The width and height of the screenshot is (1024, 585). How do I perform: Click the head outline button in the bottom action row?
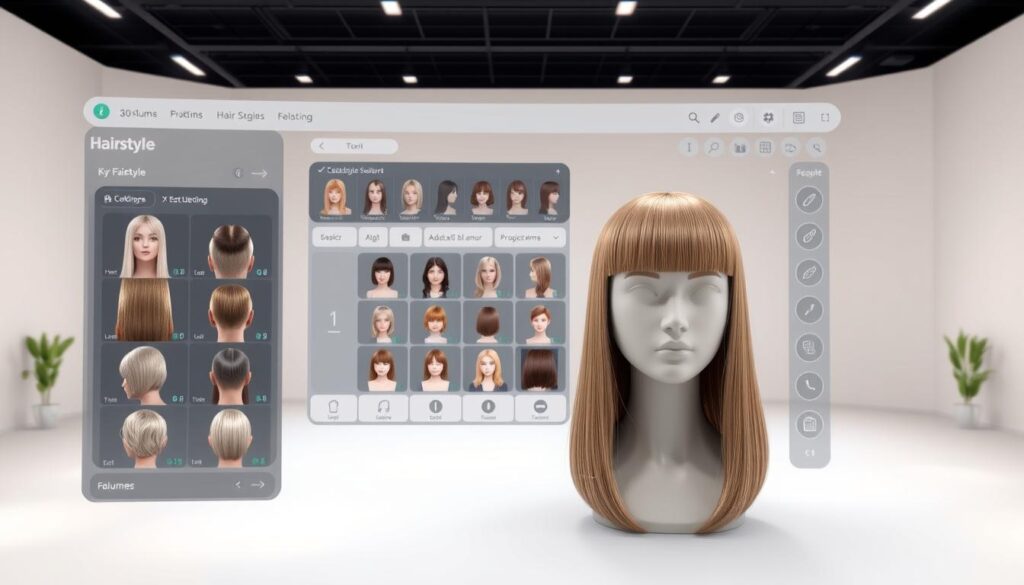(x=333, y=409)
